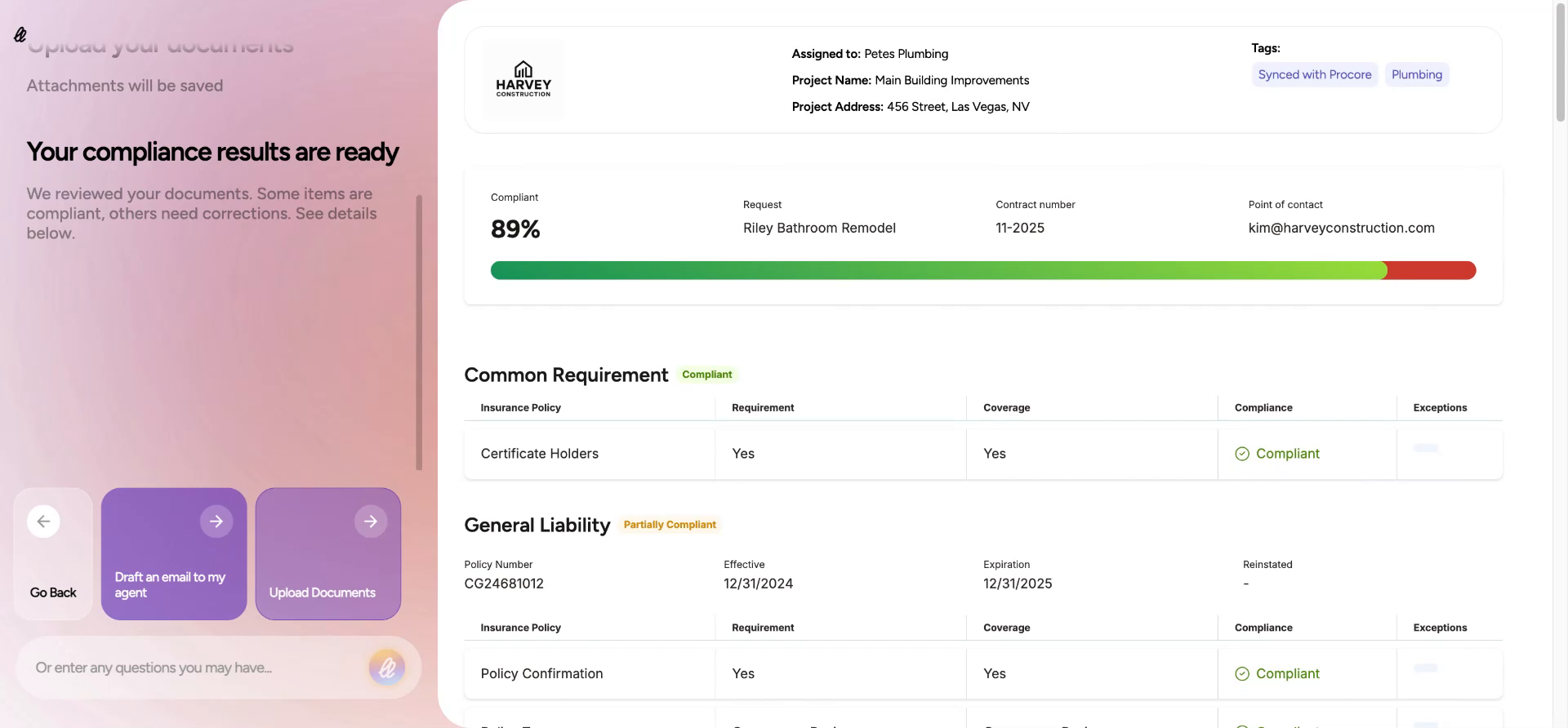Click the kim@harveyconstruction.com contact email
Viewport: 1568px width, 728px height.
click(1342, 228)
